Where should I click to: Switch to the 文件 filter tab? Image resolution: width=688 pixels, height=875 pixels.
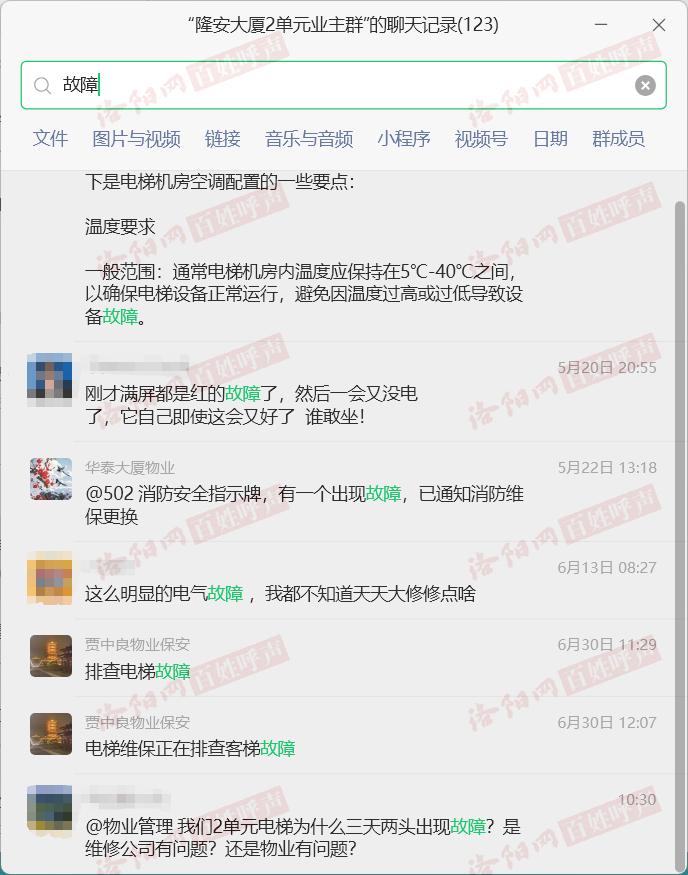coord(50,138)
